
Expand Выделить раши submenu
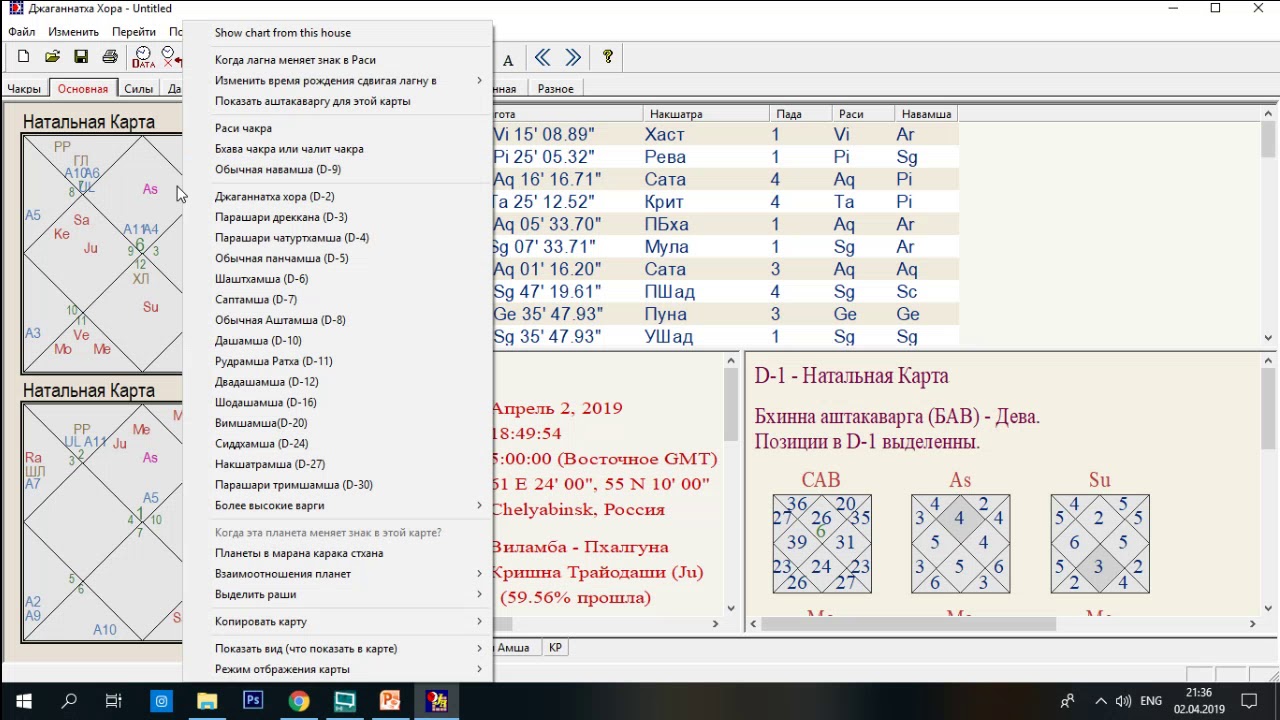tap(338, 594)
